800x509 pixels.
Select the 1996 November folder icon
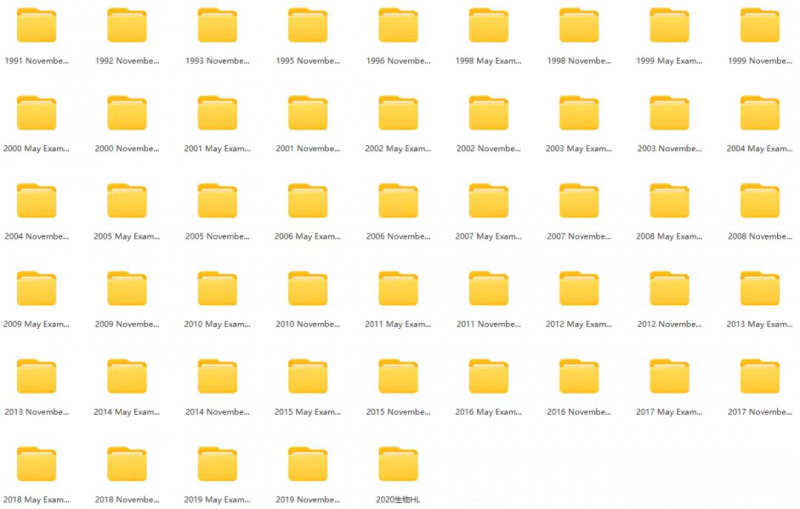(x=398, y=25)
